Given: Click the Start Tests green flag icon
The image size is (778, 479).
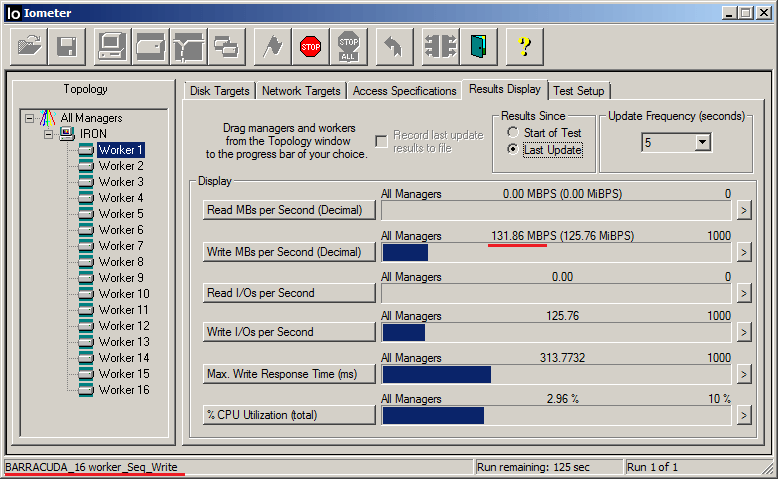Looking at the screenshot, I should [x=272, y=46].
